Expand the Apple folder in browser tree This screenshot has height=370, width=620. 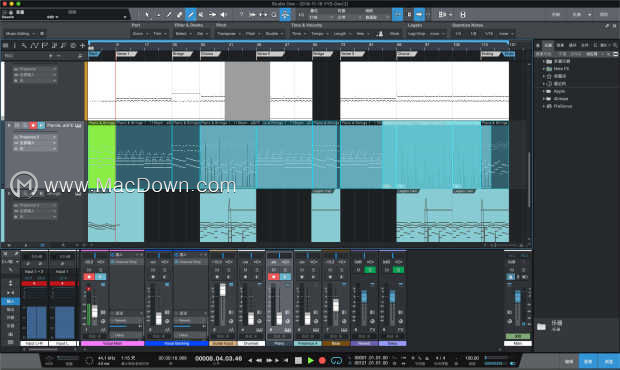[x=544, y=91]
